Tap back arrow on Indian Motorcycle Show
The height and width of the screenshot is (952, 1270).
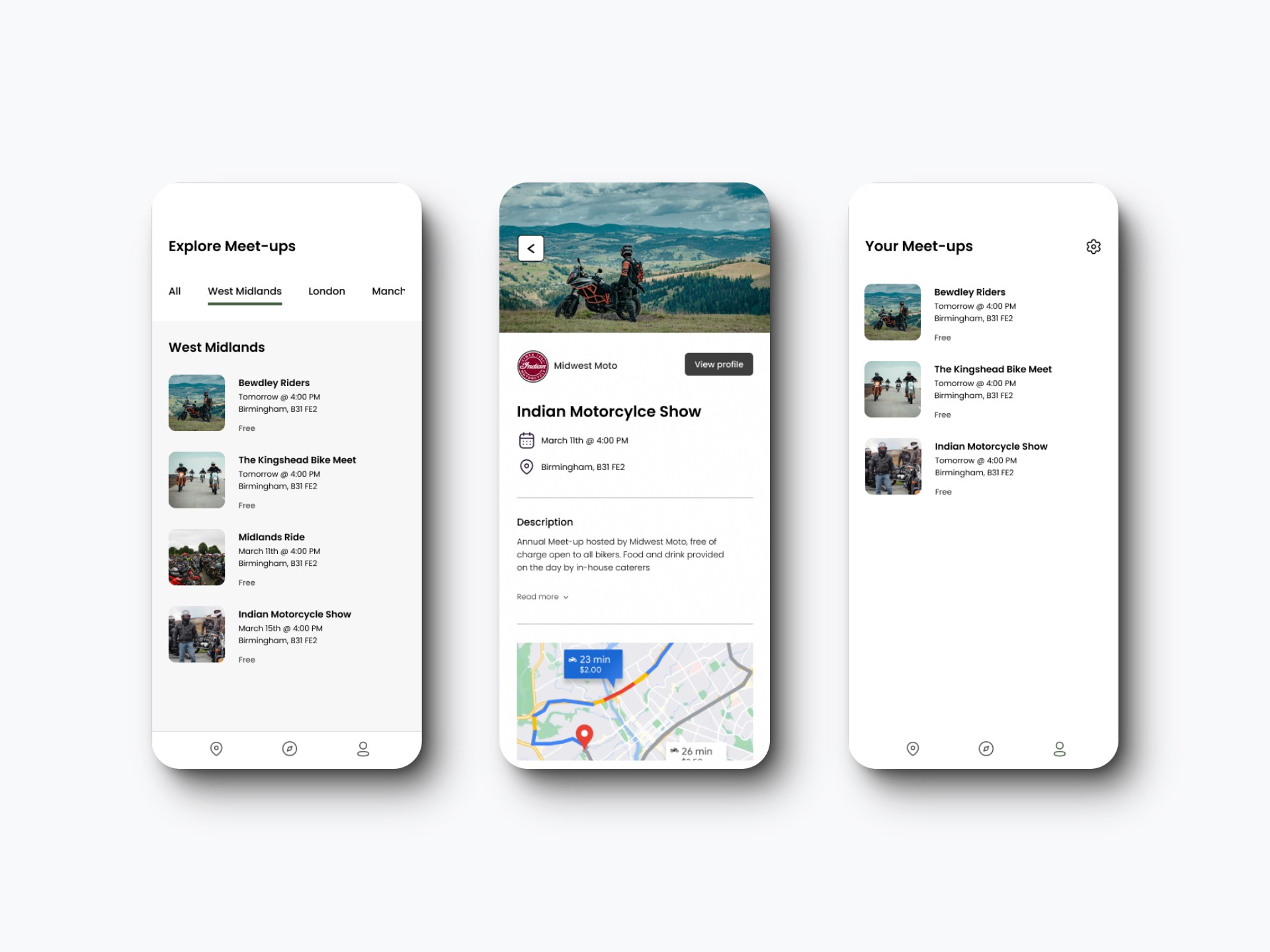point(531,247)
